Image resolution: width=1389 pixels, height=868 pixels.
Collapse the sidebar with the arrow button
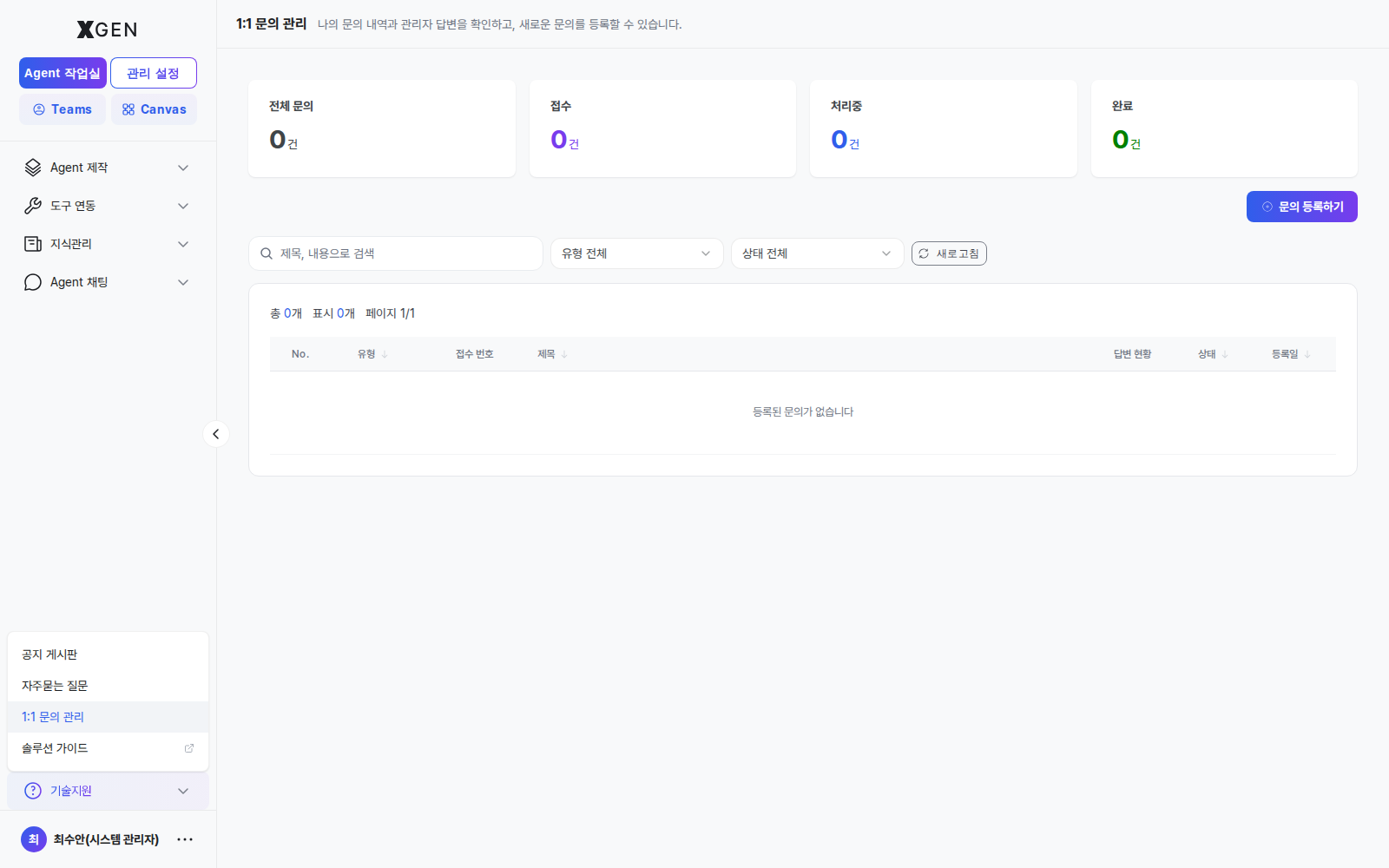tap(216, 434)
